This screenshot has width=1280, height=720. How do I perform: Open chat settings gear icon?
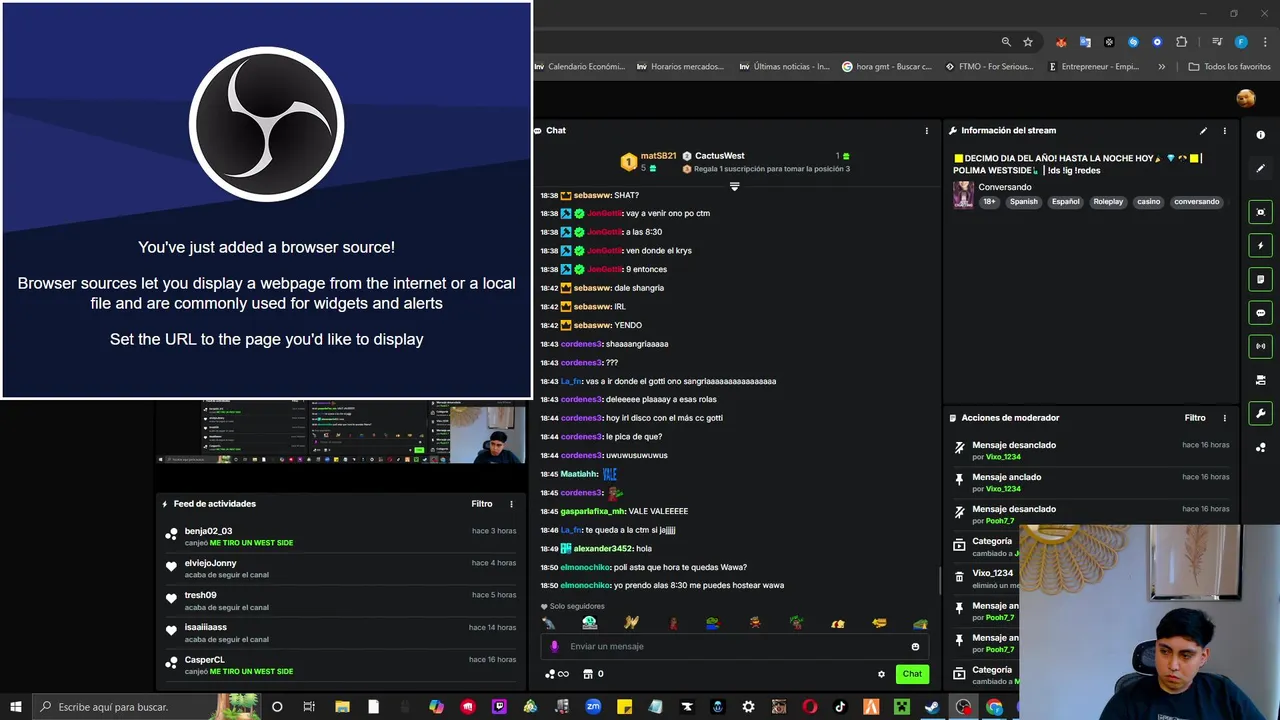(x=881, y=674)
